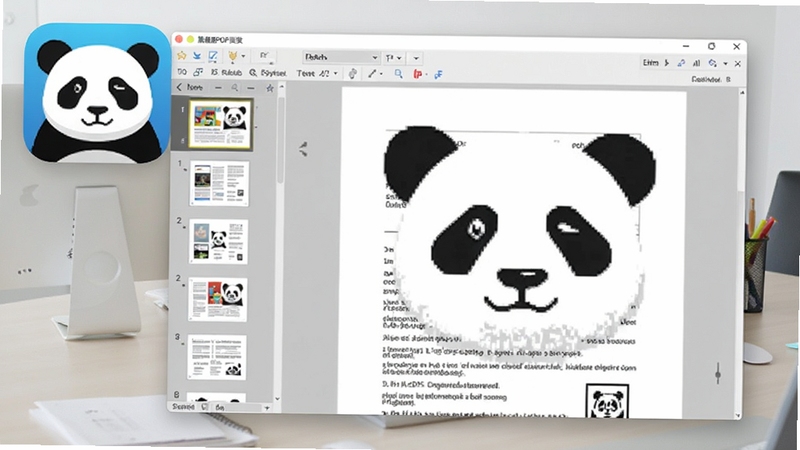Select the hand pan tool
800x450 pixels.
[x=353, y=74]
